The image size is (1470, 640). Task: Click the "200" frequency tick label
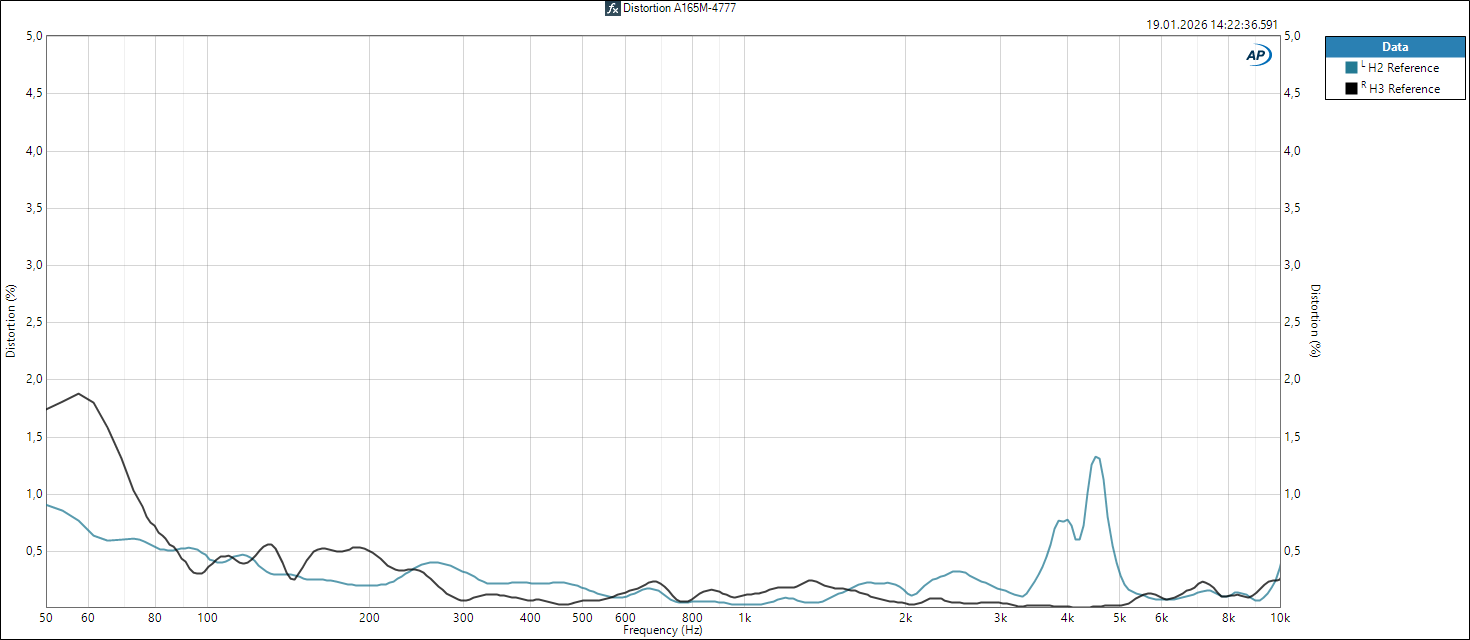369,619
